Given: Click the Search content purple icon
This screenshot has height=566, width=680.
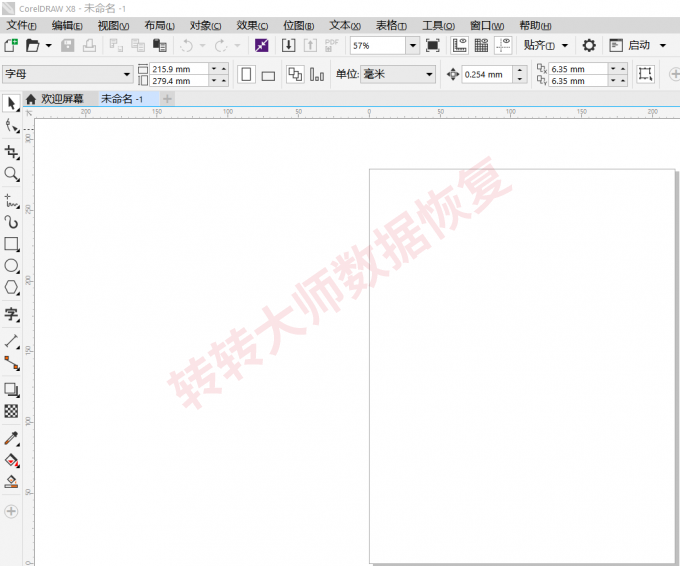Looking at the screenshot, I should pos(262,45).
